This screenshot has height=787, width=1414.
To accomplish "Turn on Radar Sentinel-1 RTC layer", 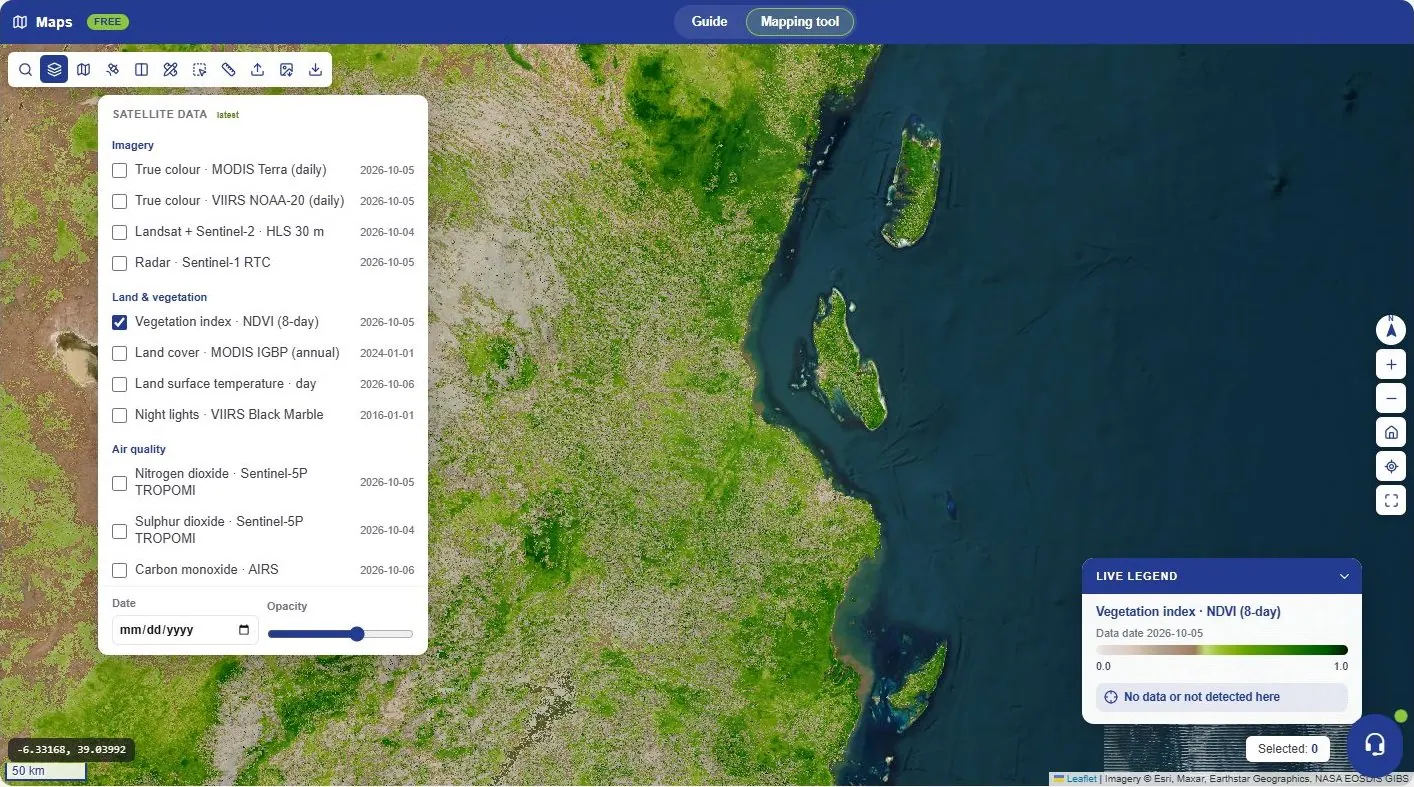I will (x=119, y=263).
